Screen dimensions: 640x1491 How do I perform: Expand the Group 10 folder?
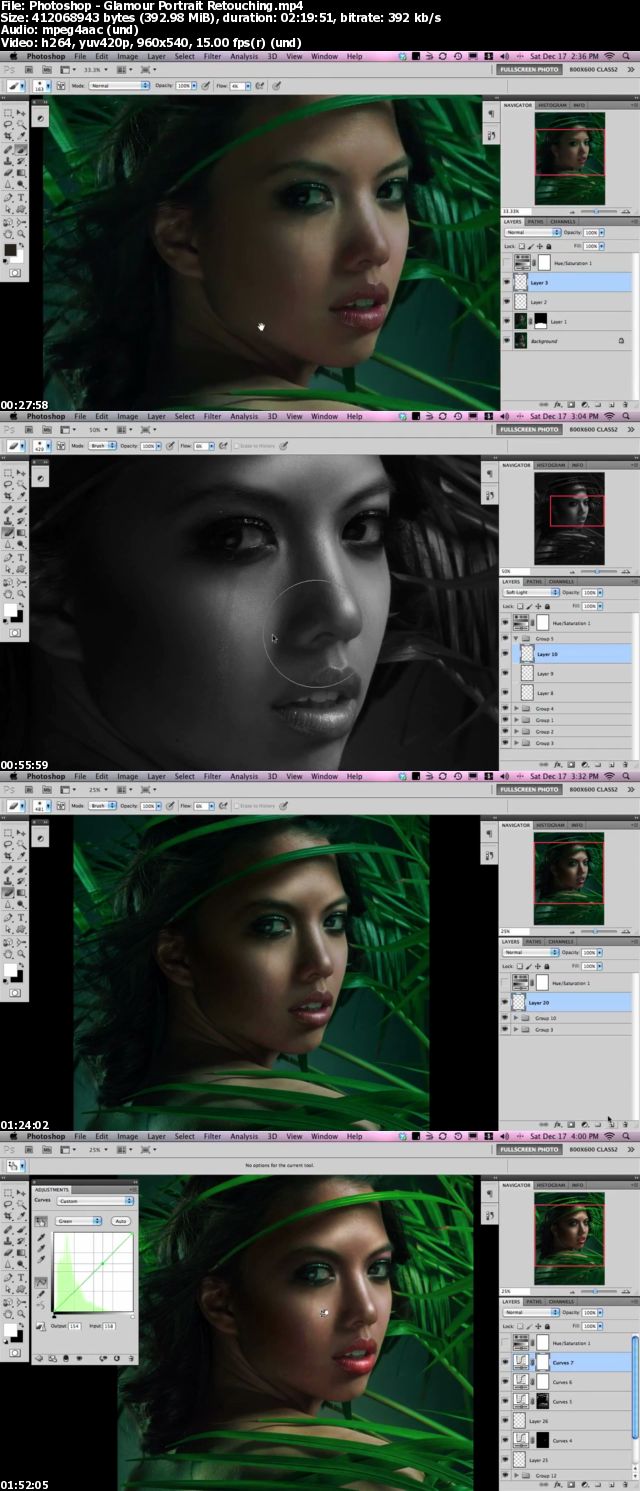coord(517,1018)
